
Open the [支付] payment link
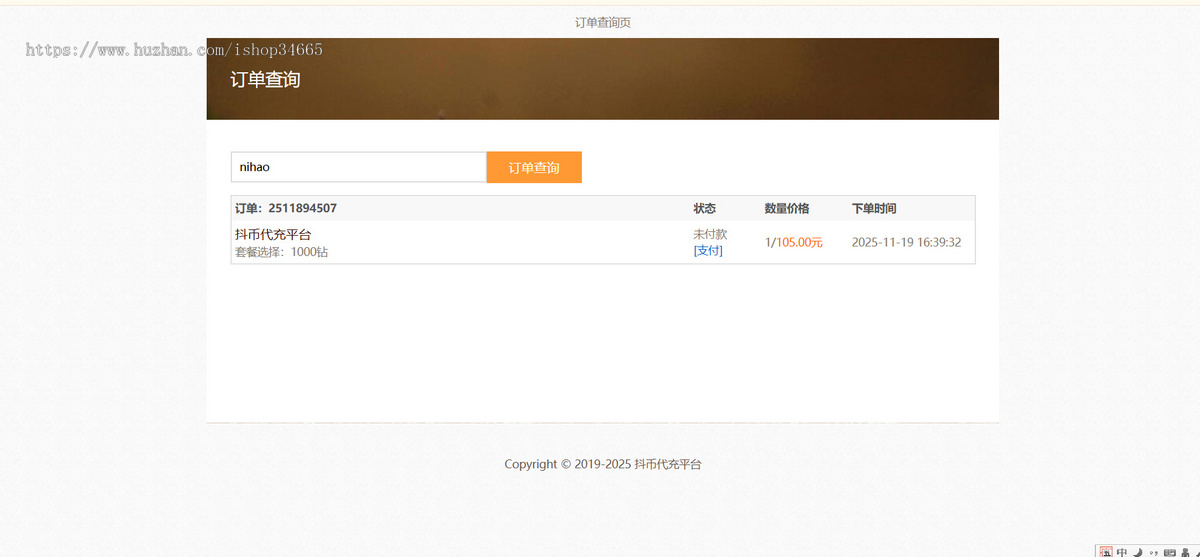(x=708, y=250)
